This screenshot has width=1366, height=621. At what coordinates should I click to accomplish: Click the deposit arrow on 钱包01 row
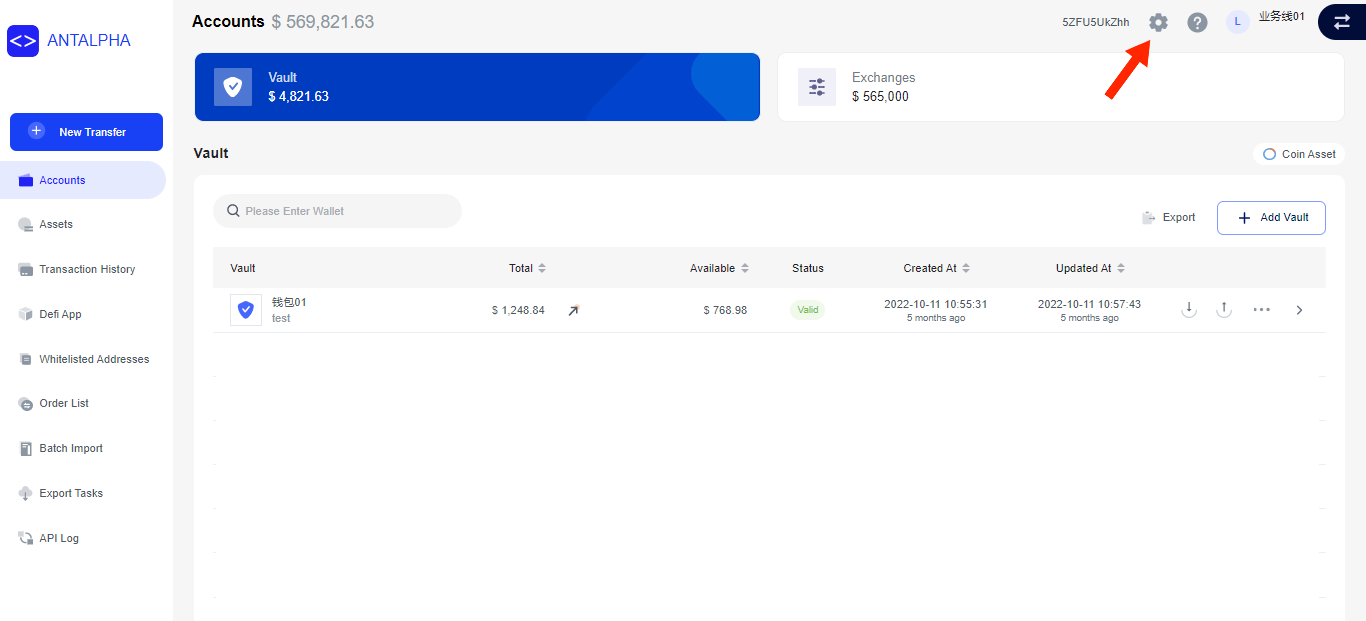(1188, 309)
